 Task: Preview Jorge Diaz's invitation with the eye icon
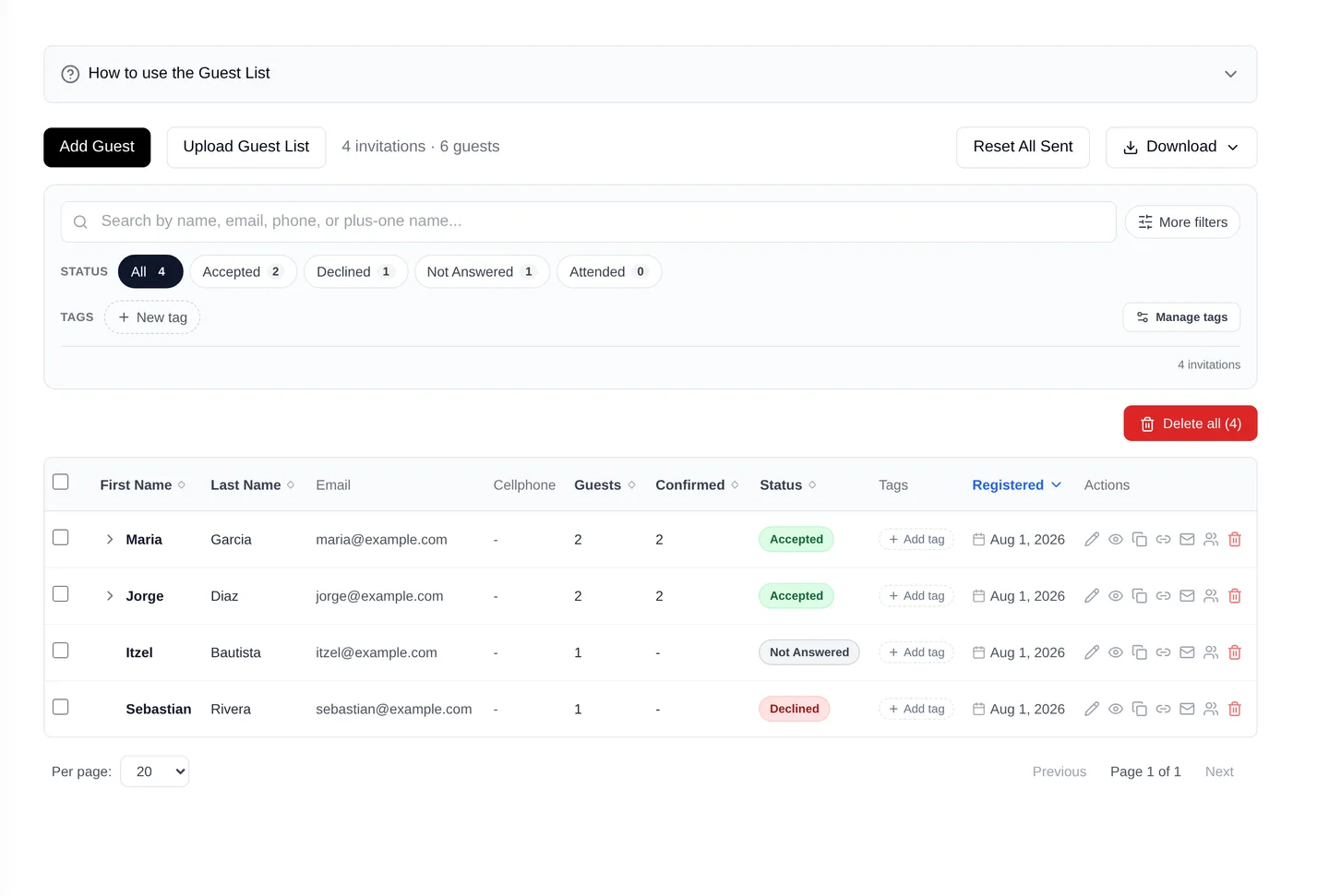[1116, 596]
